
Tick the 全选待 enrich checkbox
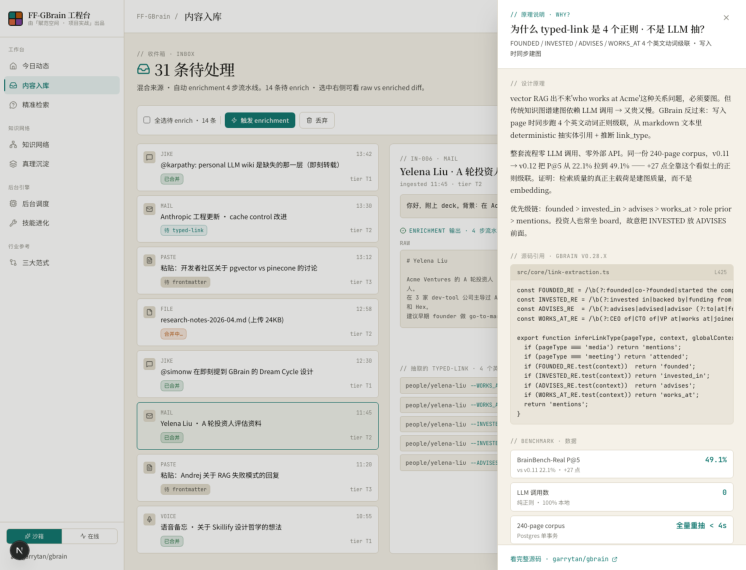click(147, 120)
